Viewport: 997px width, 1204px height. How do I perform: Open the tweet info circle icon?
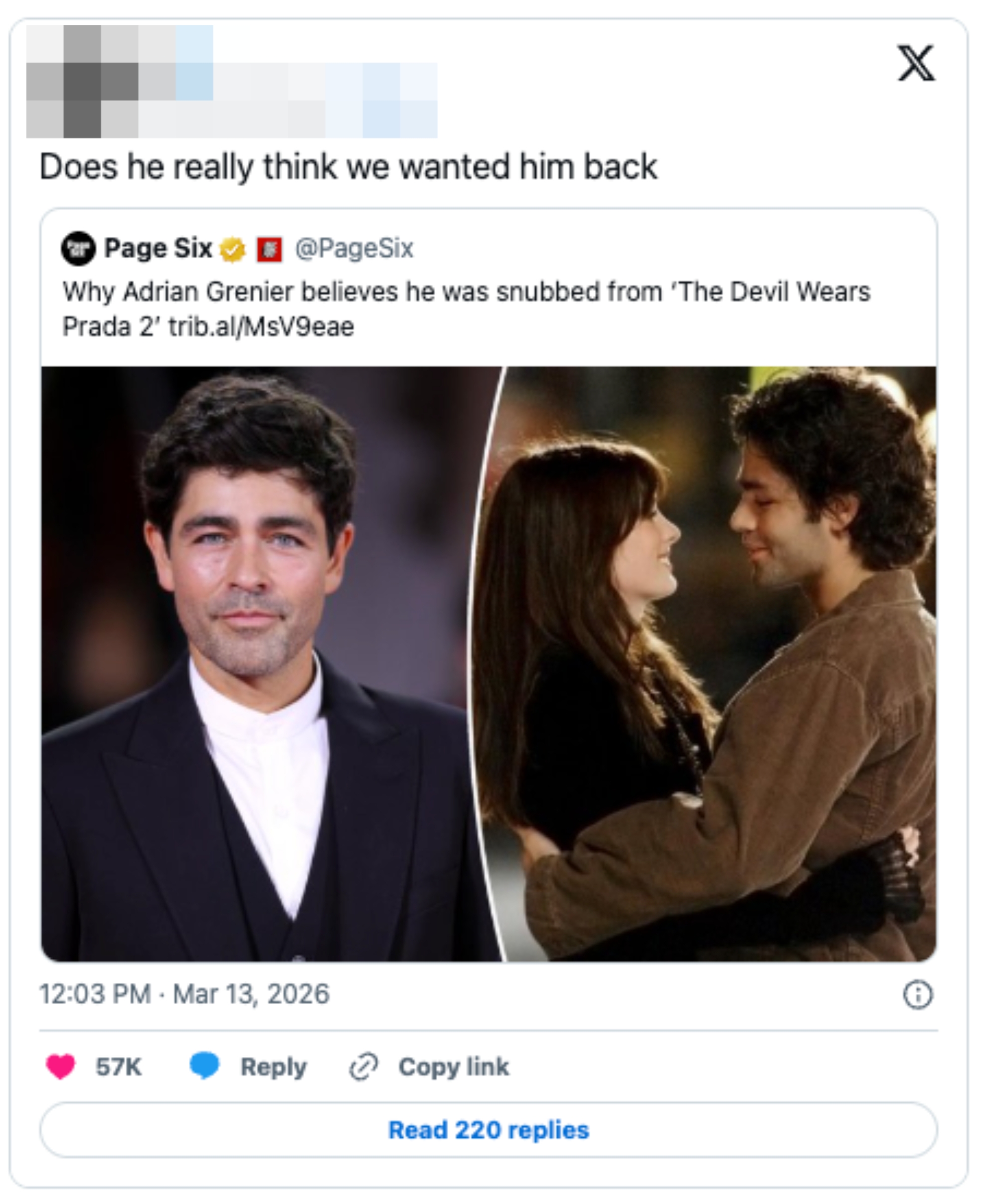point(918,994)
